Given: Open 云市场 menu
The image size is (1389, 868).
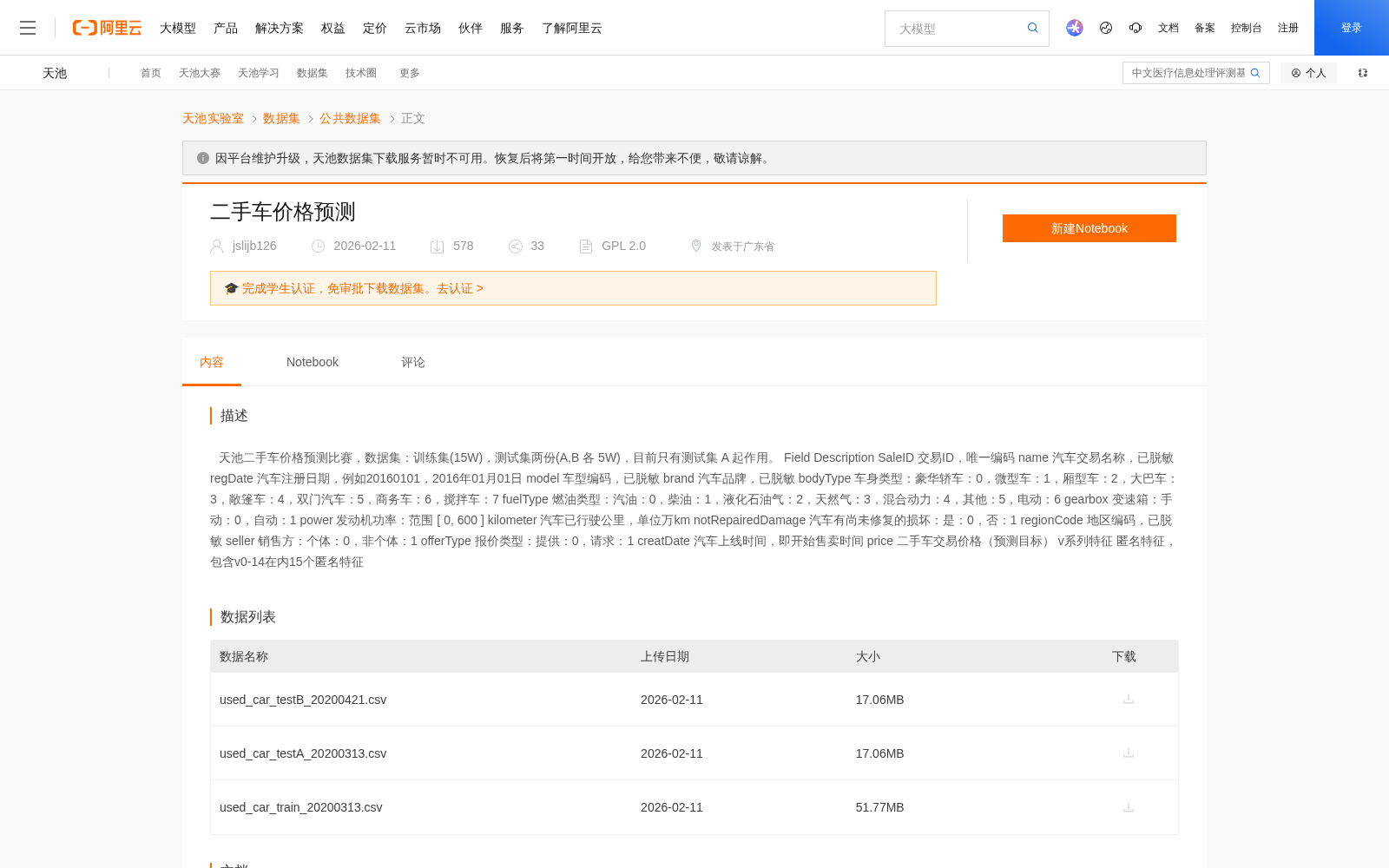Looking at the screenshot, I should (423, 28).
